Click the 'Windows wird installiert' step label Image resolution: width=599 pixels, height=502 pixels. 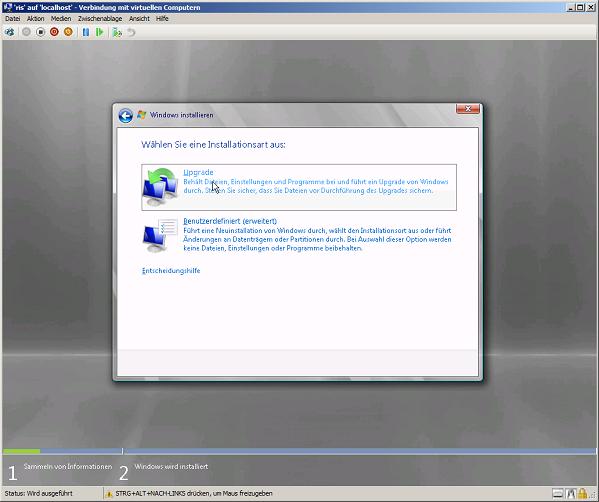pyautogui.click(x=171, y=466)
